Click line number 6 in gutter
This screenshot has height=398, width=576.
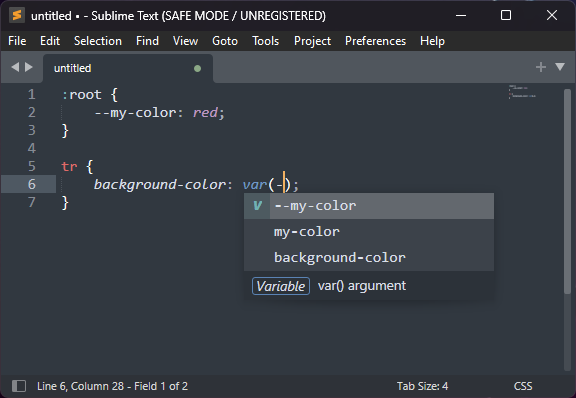pos(32,184)
